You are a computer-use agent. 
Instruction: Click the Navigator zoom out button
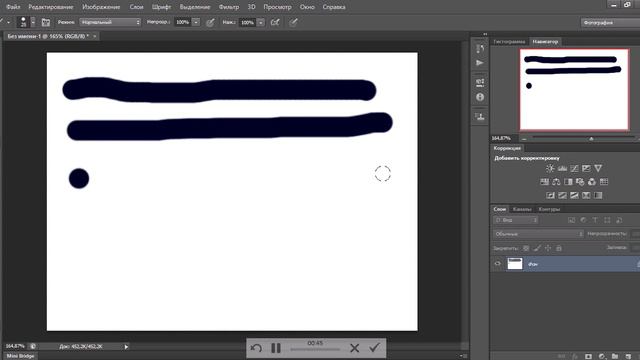(524, 139)
